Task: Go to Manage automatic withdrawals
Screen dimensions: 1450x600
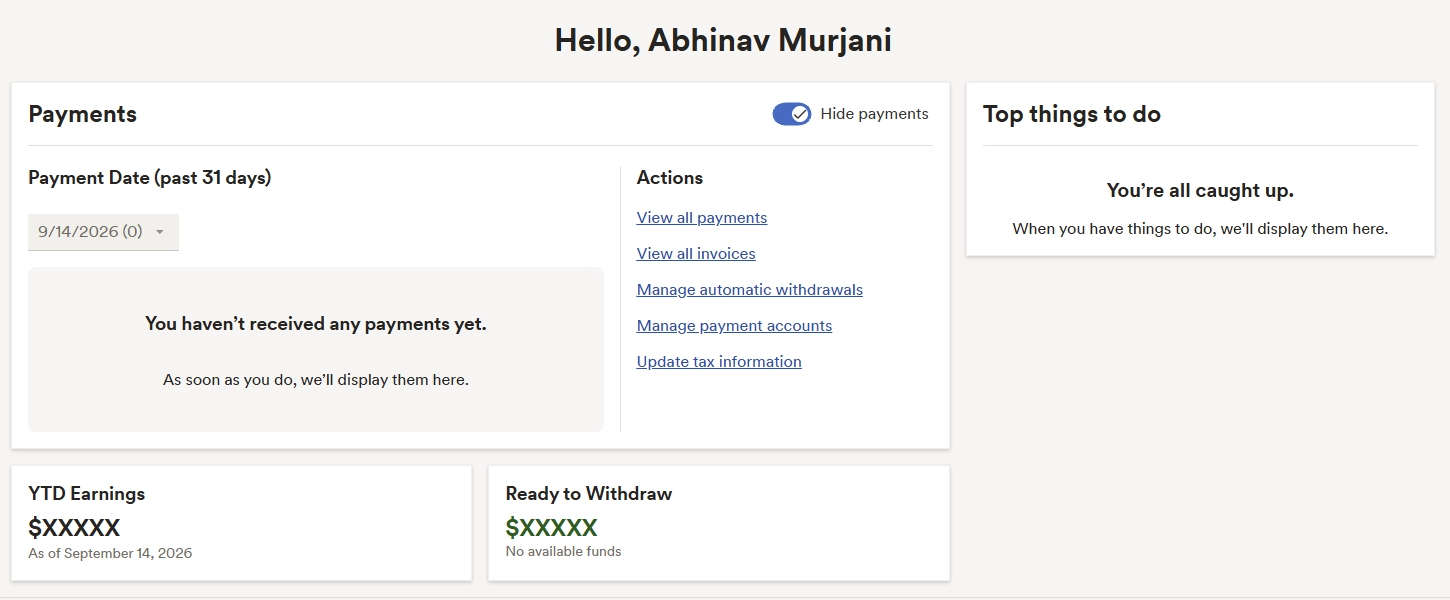Action: coord(750,290)
